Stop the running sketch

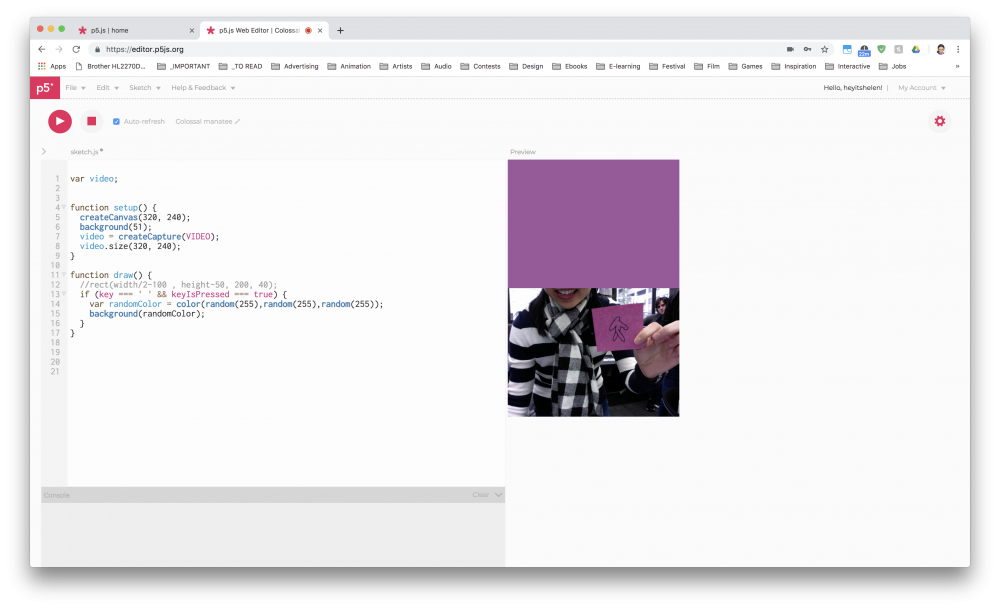(91, 121)
